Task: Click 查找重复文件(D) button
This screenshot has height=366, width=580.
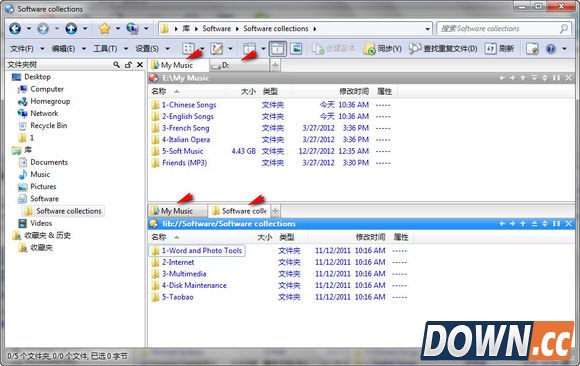Action: [x=443, y=48]
